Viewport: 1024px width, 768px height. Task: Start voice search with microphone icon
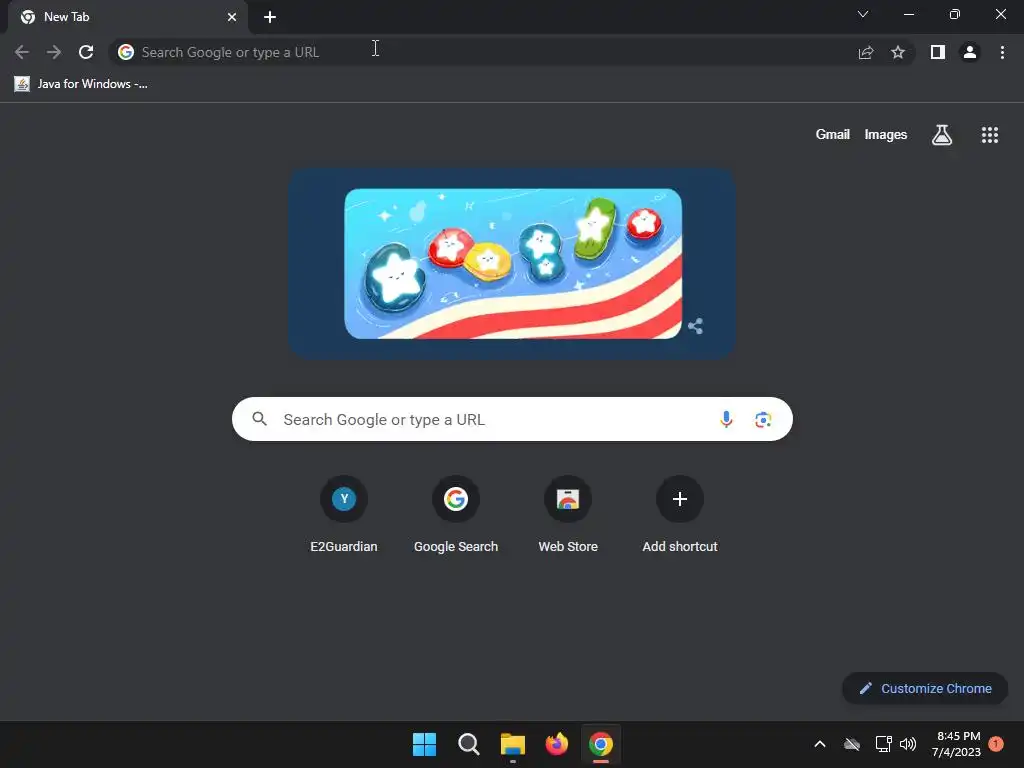pos(726,419)
